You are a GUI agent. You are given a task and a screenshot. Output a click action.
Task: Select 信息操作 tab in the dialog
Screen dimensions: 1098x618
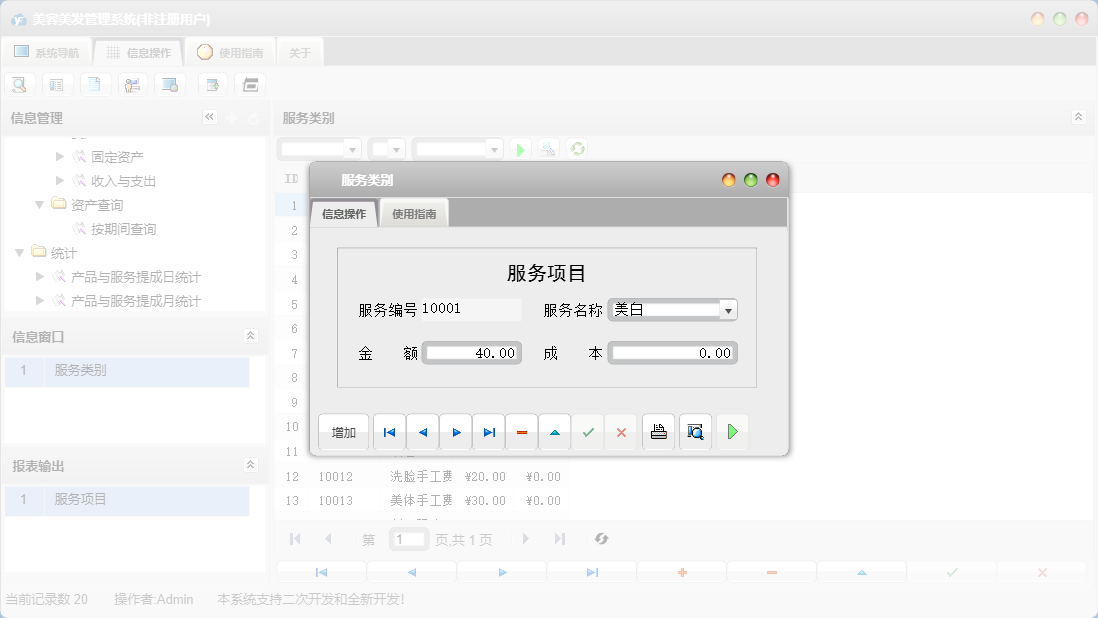pyautogui.click(x=344, y=214)
